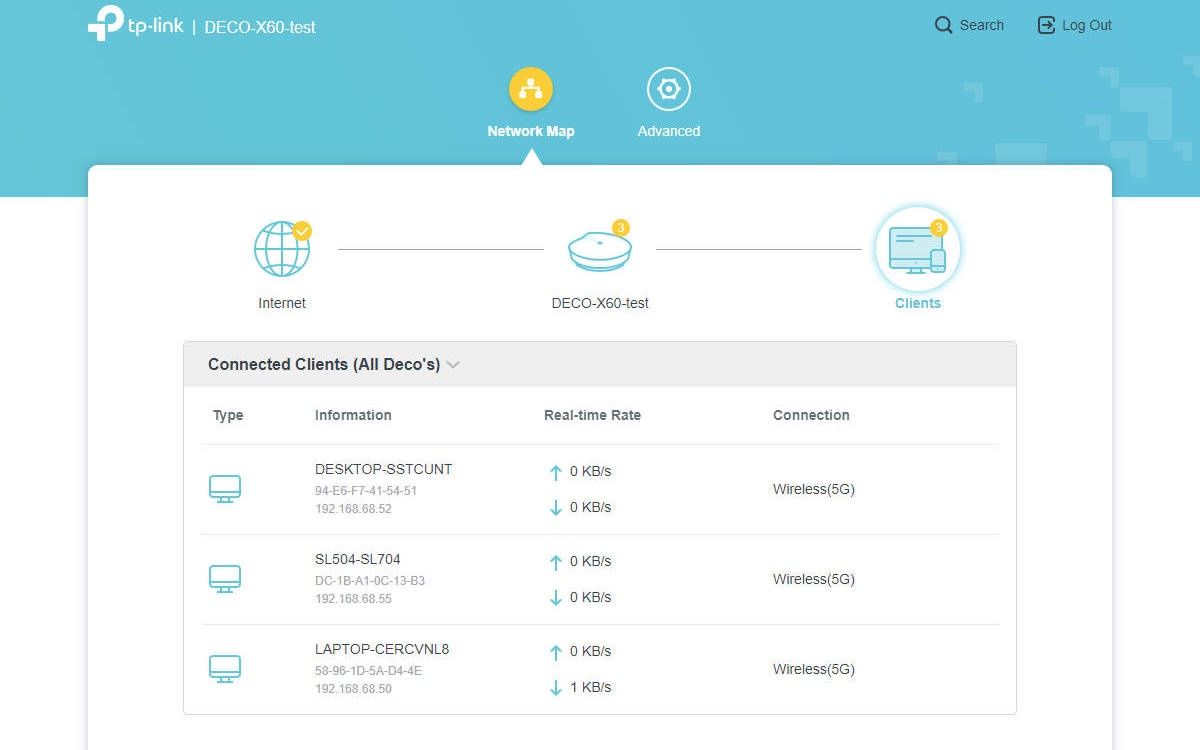Click Wireless(5G) for DESKTOP-SSTCUNT

pyautogui.click(x=814, y=489)
